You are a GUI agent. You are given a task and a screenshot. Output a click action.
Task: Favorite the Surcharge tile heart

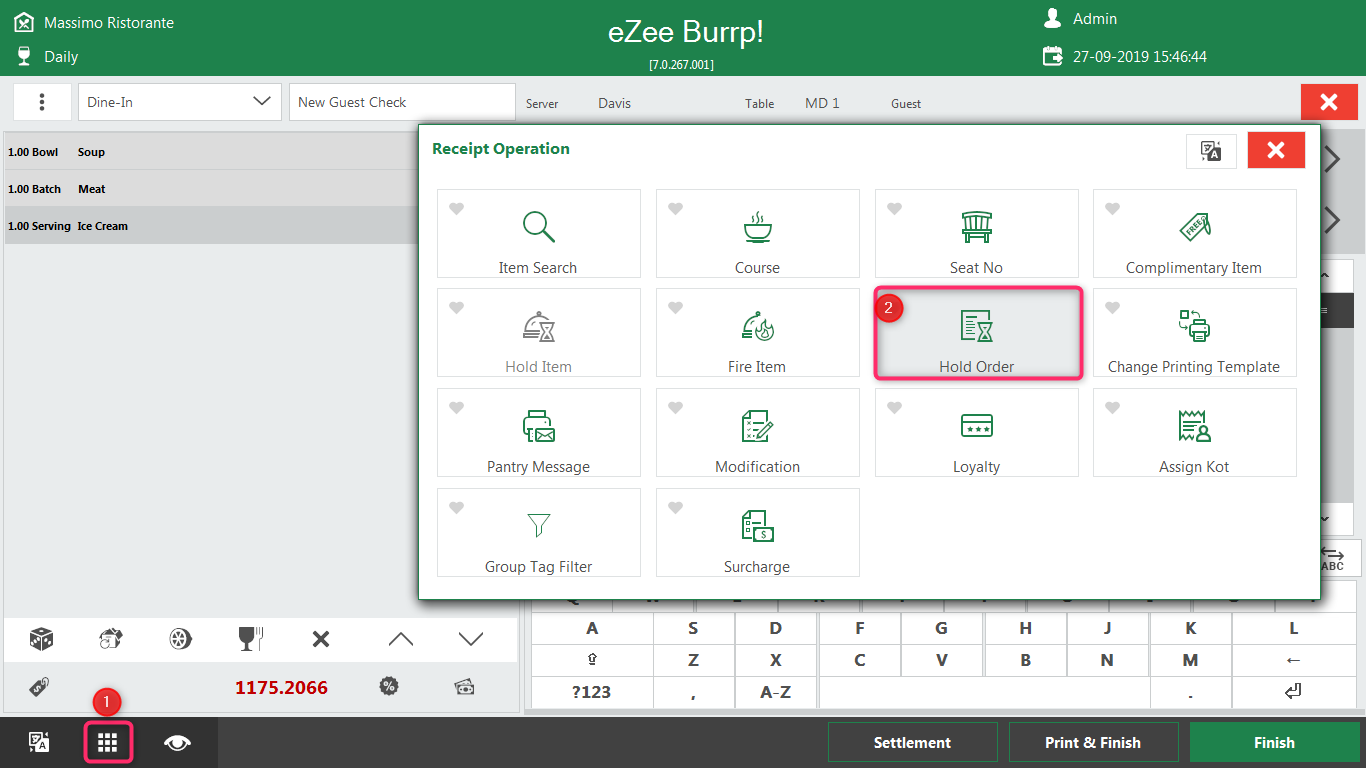tap(675, 508)
